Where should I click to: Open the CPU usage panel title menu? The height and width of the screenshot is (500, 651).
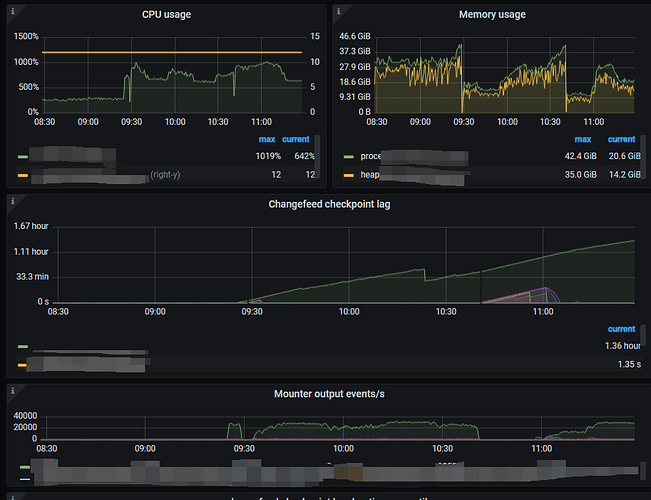(x=166, y=15)
